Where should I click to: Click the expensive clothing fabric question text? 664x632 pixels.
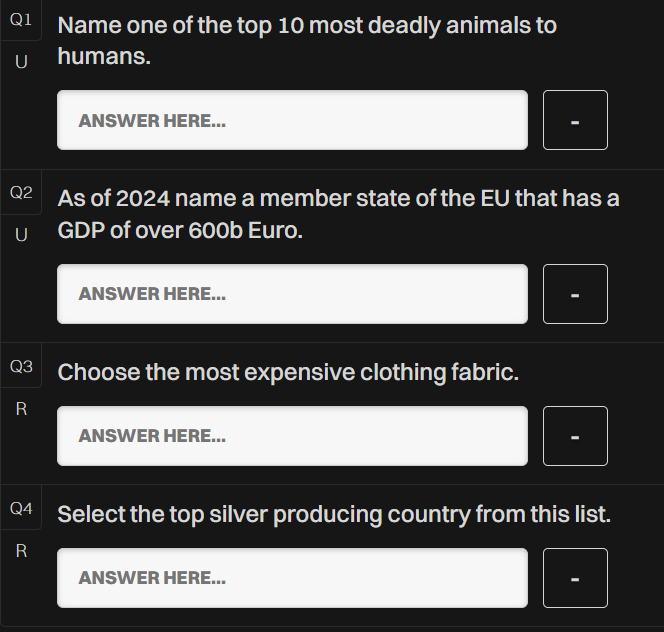coord(288,372)
